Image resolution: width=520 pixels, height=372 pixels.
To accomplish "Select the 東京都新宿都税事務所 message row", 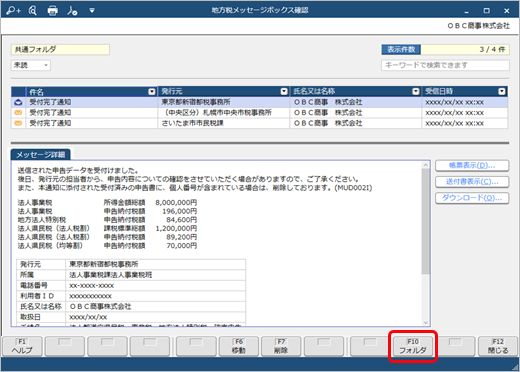I will (x=260, y=102).
